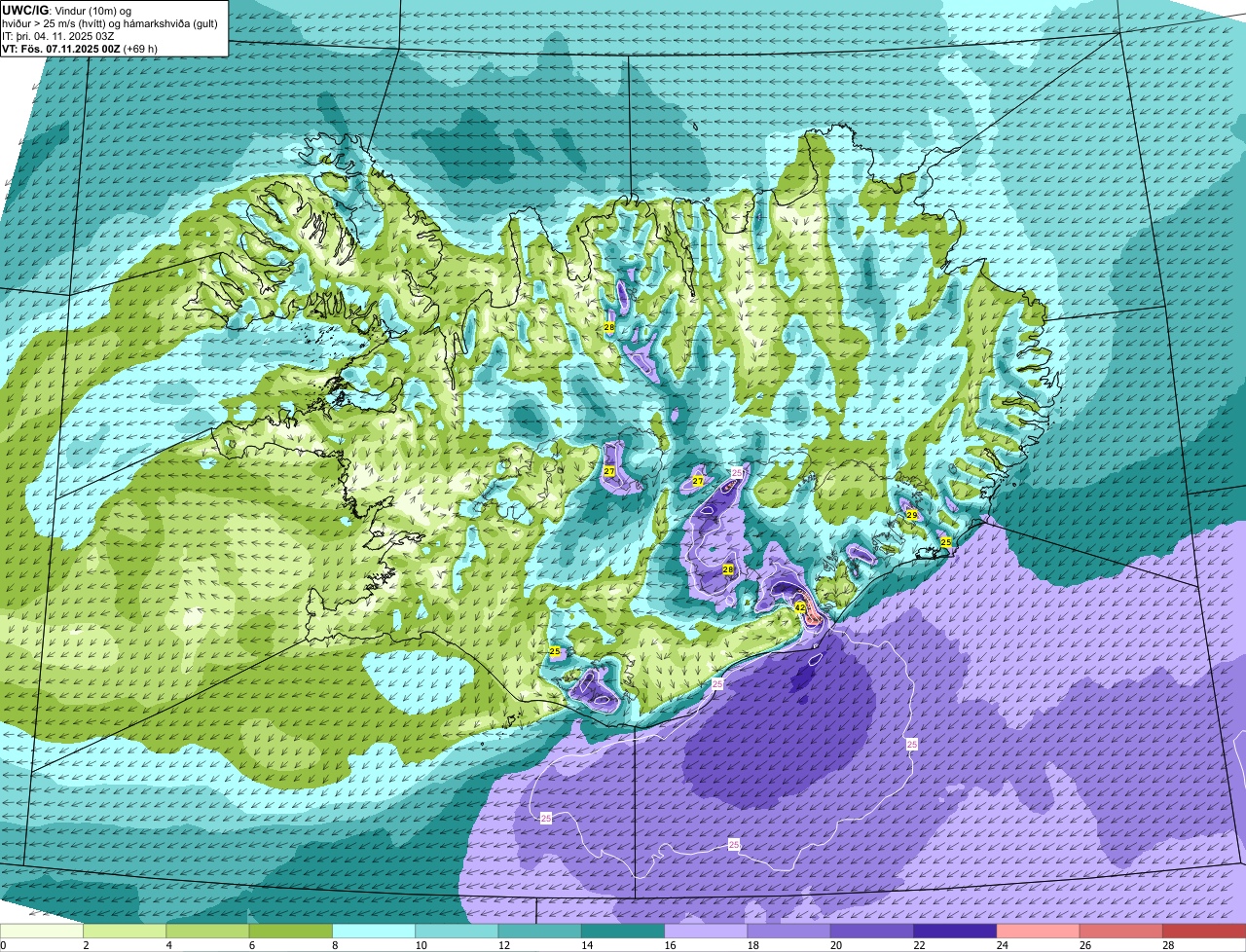This screenshot has width=1246, height=952.
Task: Click the legend swatch between 2 and 4
Action: coord(125,932)
